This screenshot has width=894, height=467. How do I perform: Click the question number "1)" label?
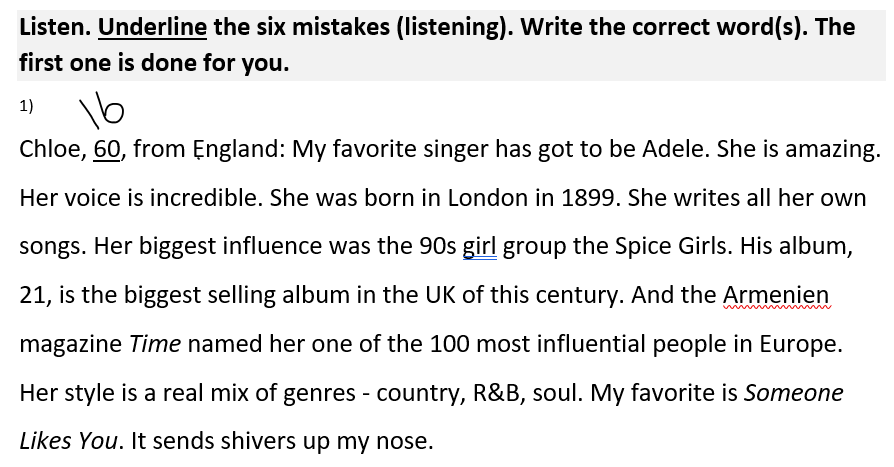pos(26,105)
